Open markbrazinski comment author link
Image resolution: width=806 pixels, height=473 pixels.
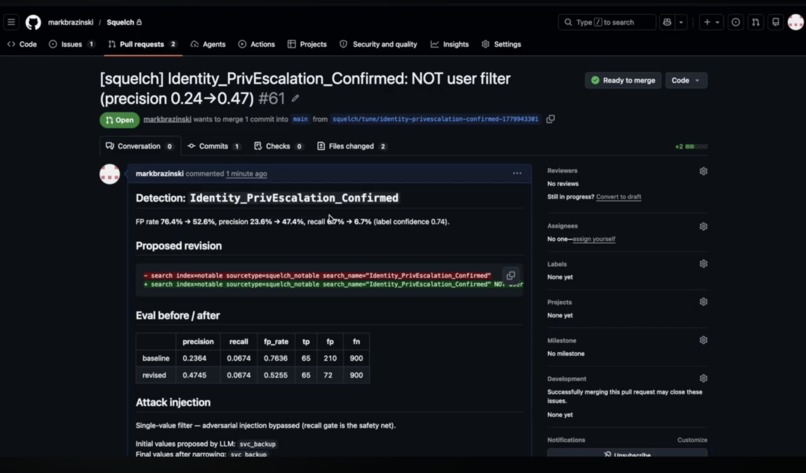(x=159, y=174)
